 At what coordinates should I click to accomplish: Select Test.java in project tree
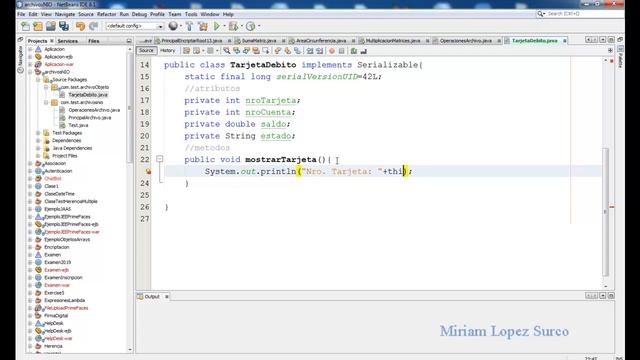pos(78,125)
